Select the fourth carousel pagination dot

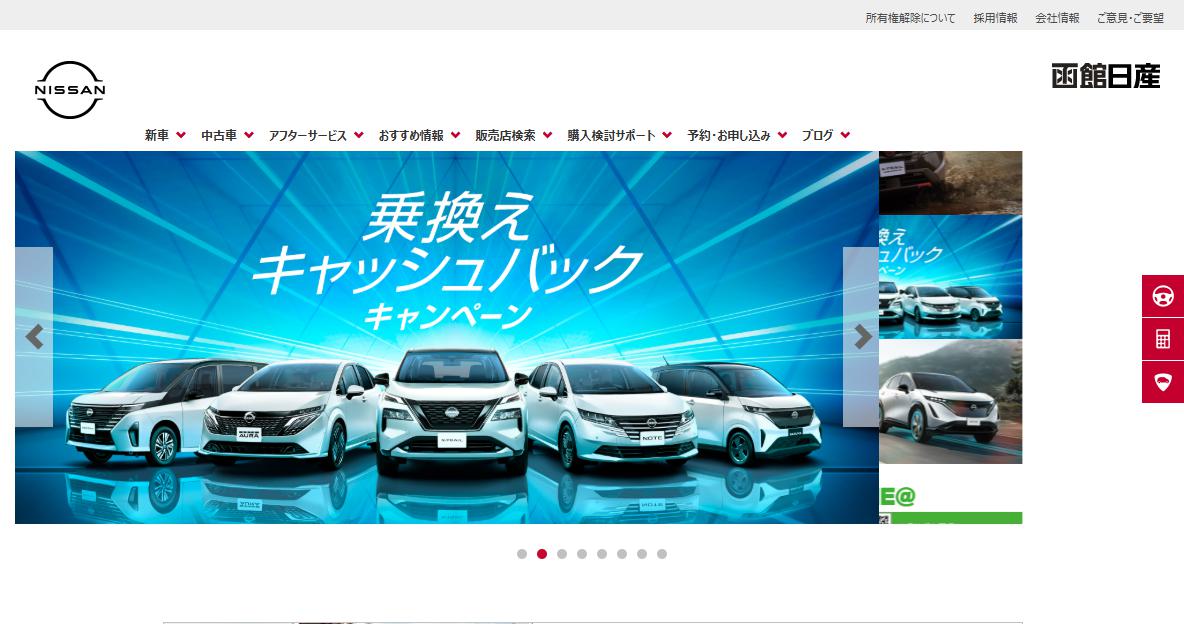(581, 554)
